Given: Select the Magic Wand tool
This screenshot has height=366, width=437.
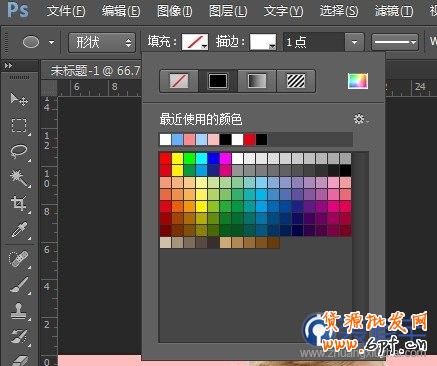Looking at the screenshot, I should point(19,177).
